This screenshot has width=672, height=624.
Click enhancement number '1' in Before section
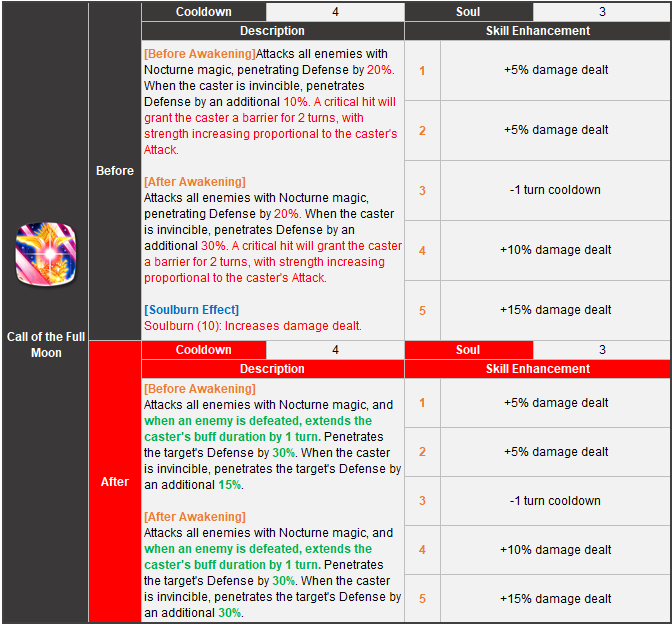coord(422,70)
